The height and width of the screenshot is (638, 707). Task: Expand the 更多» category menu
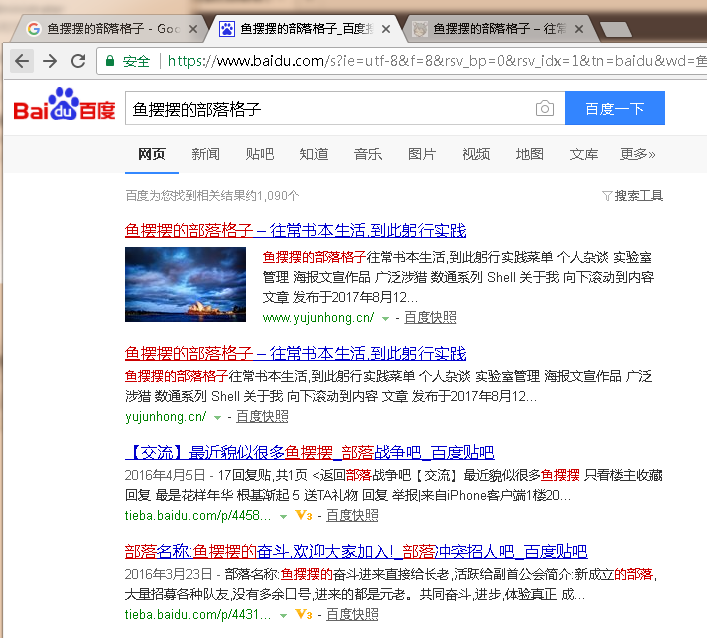(637, 154)
